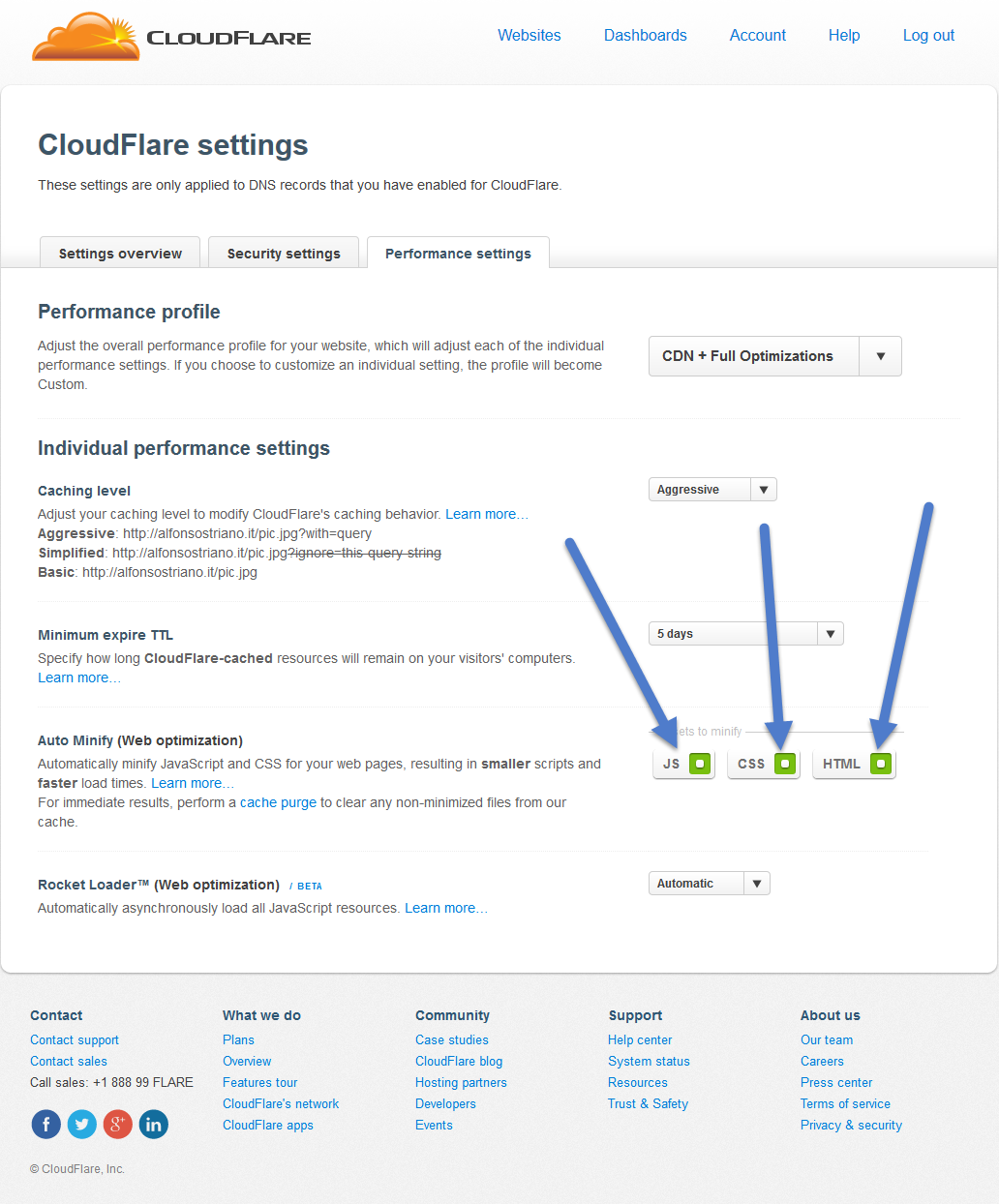
Task: Follow the cache purge link
Action: click(278, 802)
